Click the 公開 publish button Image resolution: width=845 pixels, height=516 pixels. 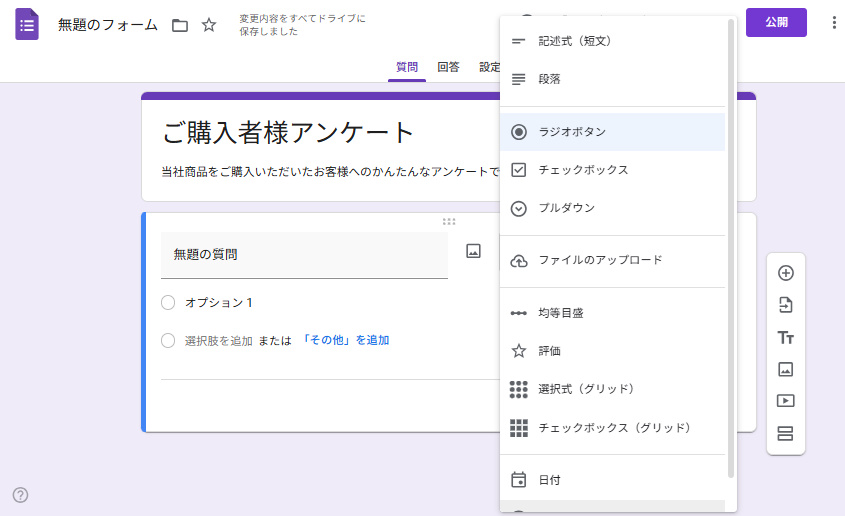[776, 23]
